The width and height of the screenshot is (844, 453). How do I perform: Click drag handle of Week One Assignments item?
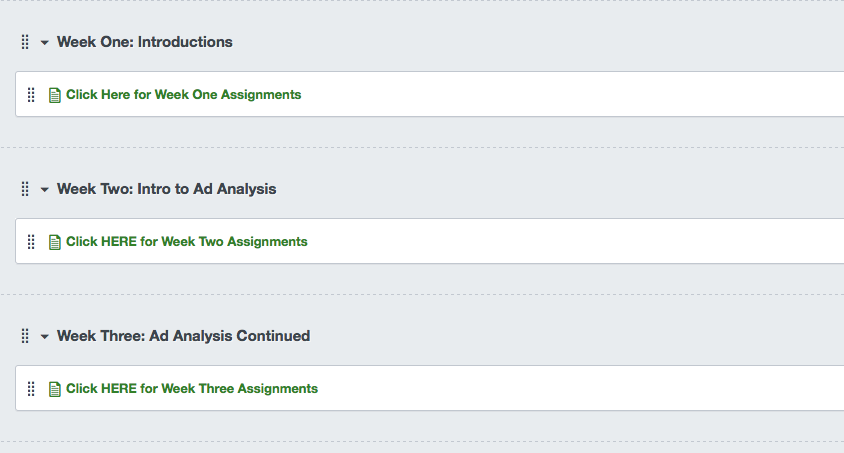(31, 95)
